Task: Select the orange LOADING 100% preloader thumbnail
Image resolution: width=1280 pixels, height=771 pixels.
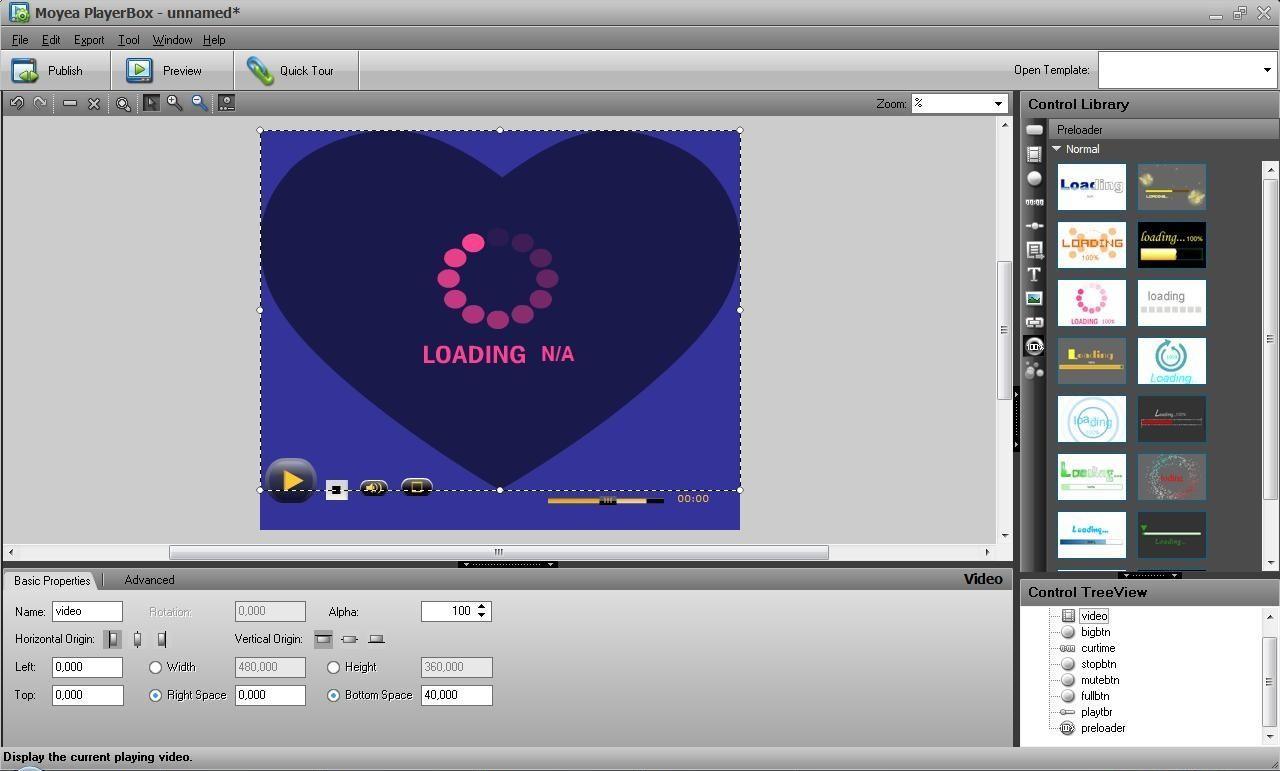Action: [x=1092, y=245]
